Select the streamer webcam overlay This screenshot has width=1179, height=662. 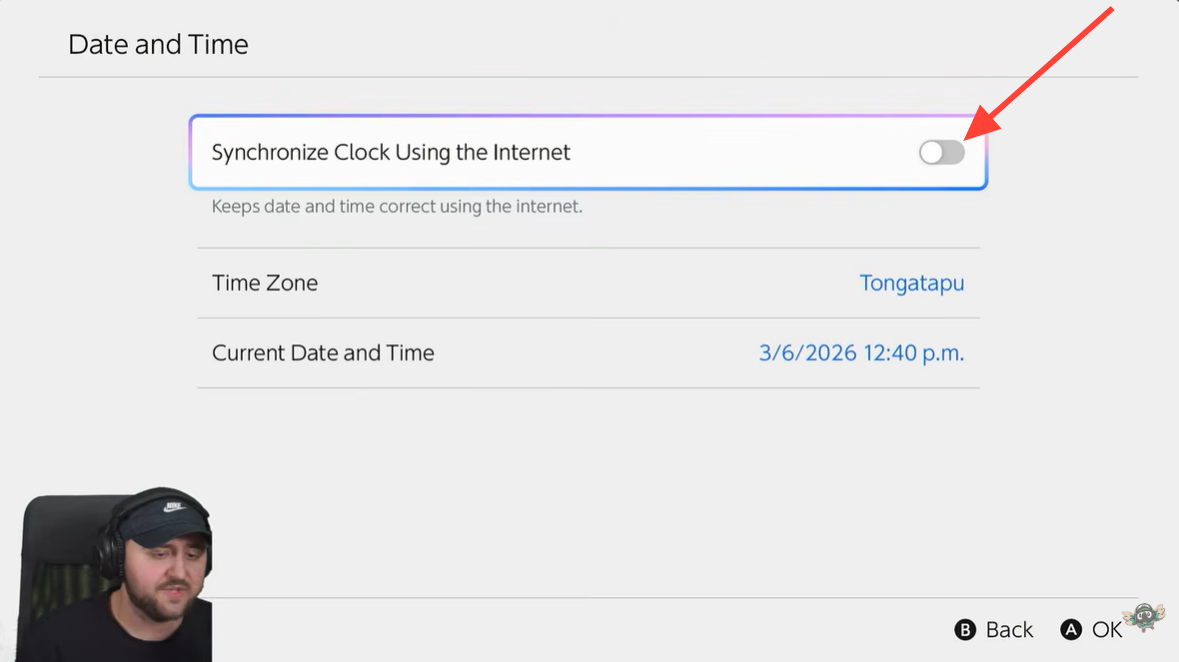pyautogui.click(x=115, y=577)
